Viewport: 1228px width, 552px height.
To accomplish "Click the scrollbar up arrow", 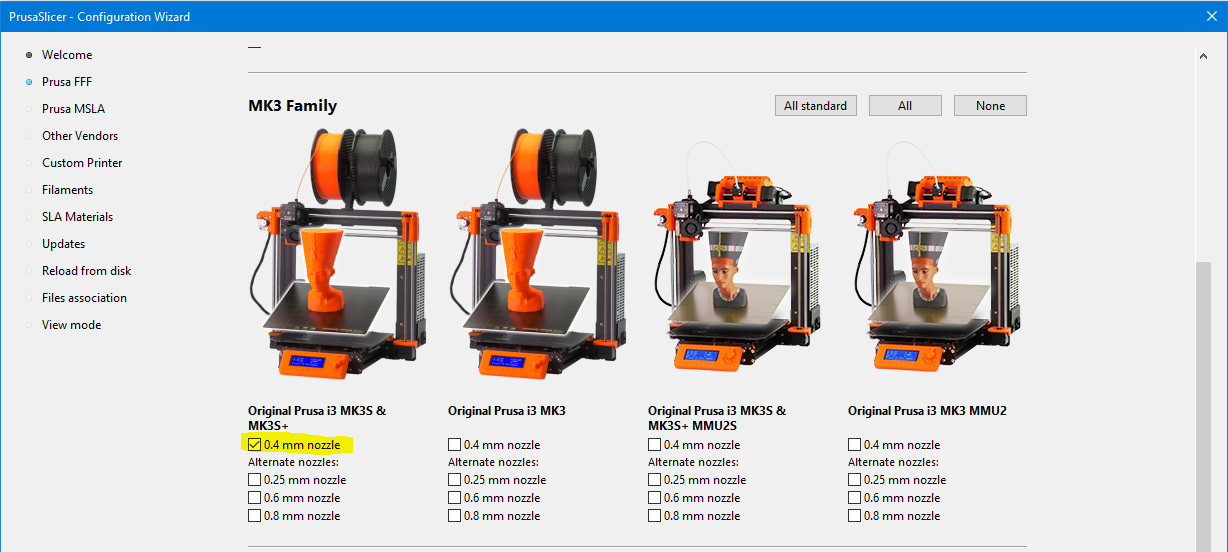I will (1203, 57).
